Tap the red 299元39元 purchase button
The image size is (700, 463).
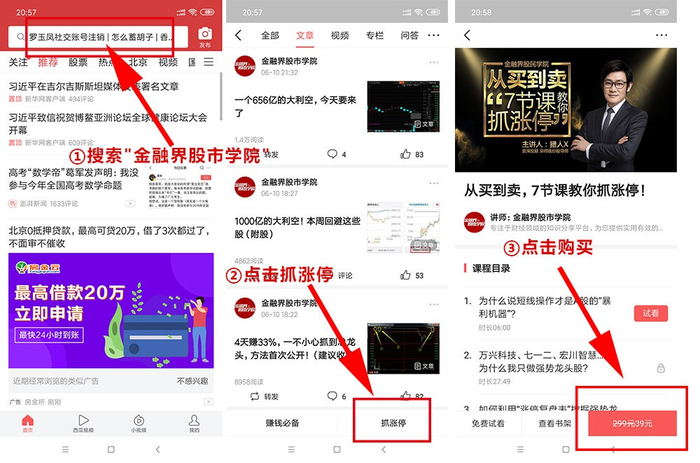pos(632,423)
